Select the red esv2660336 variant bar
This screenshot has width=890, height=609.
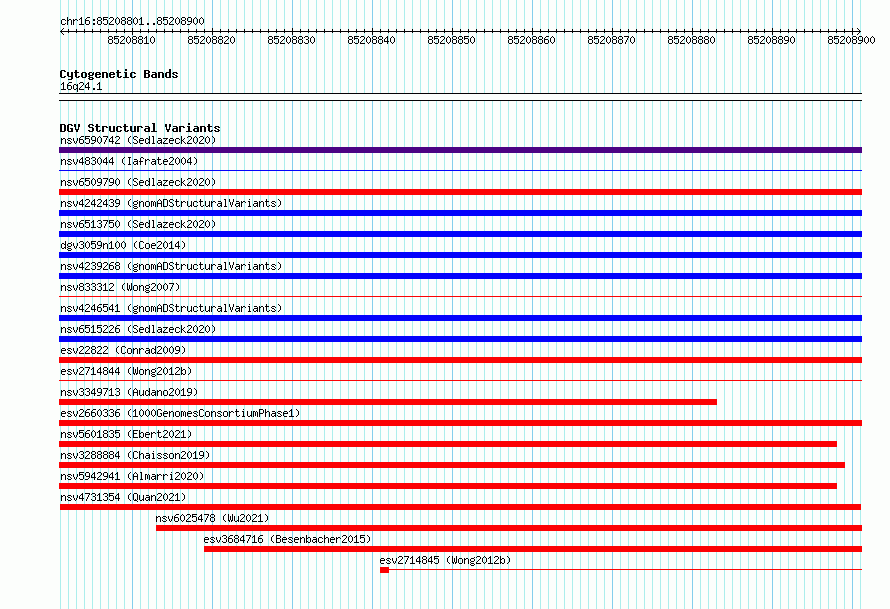coord(460,423)
